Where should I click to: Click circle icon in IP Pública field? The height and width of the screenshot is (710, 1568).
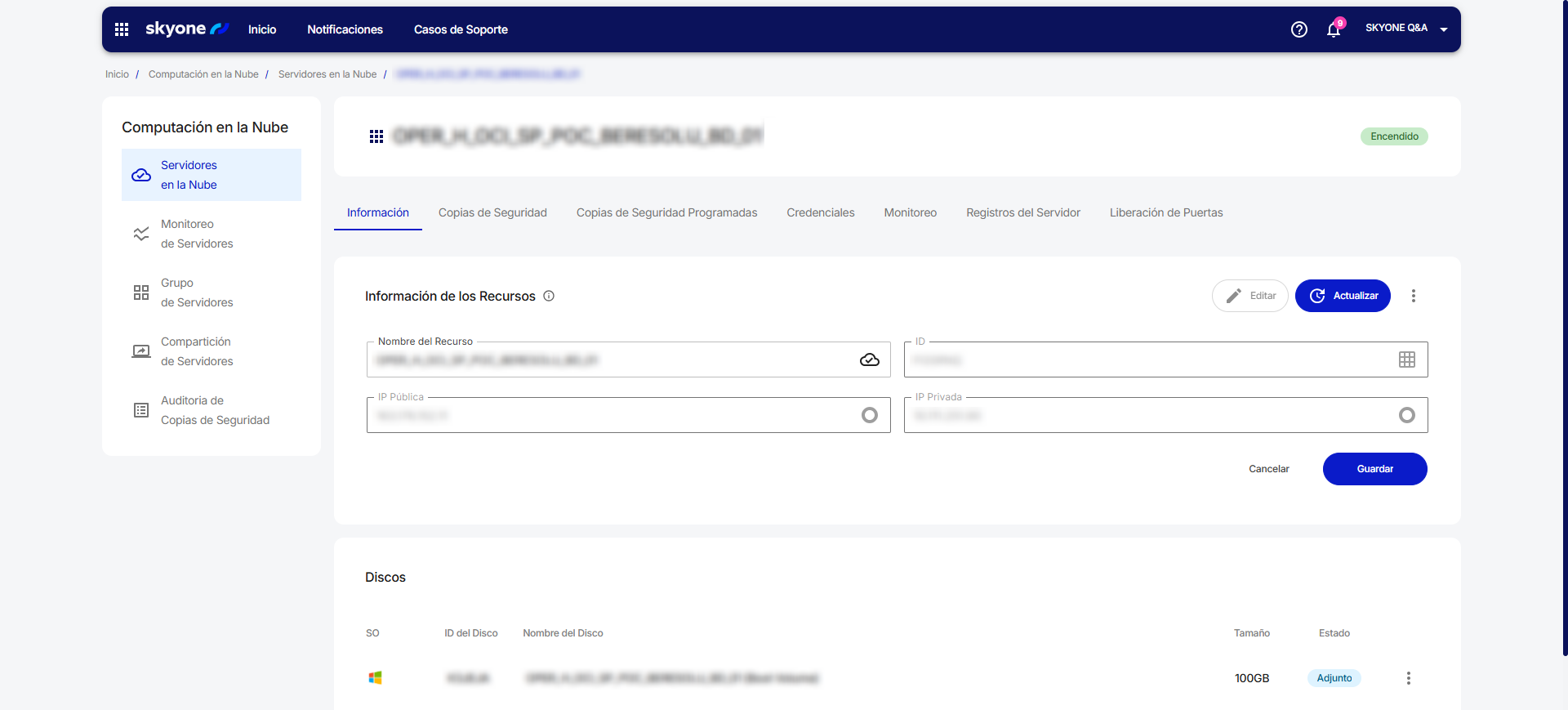point(869,416)
